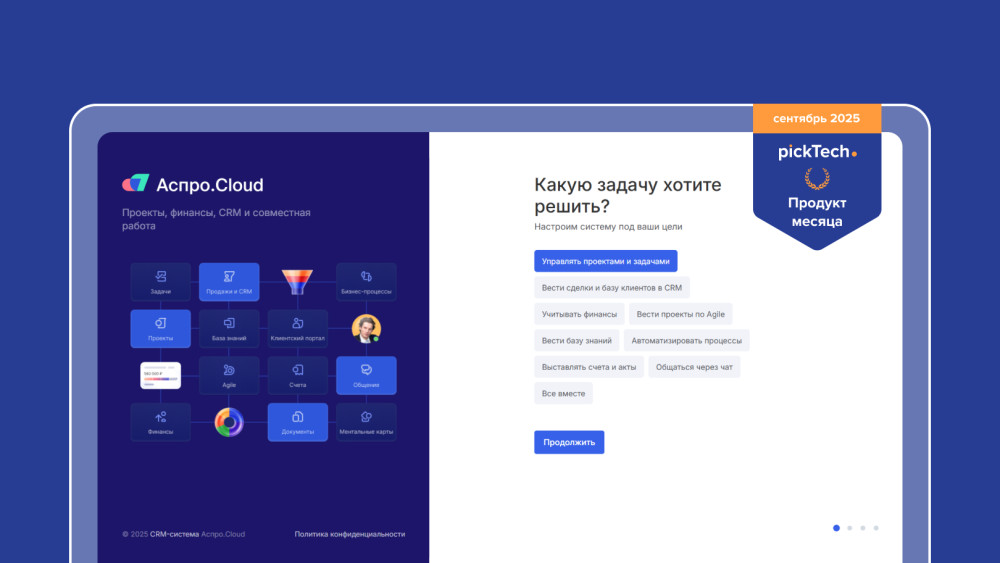This screenshot has height=563, width=1000.
Task: Select Вести сделки и базу клиентов в CRM
Action: [612, 288]
